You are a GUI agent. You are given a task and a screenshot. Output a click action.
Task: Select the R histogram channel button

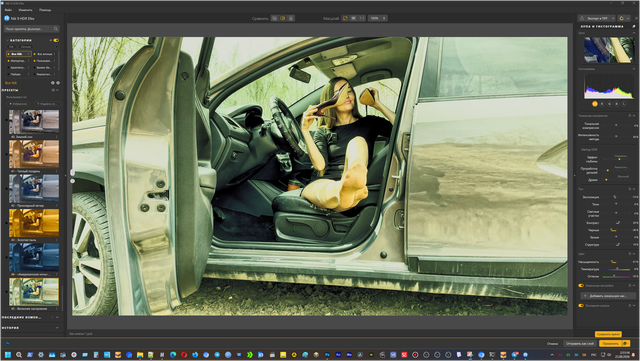coord(602,104)
